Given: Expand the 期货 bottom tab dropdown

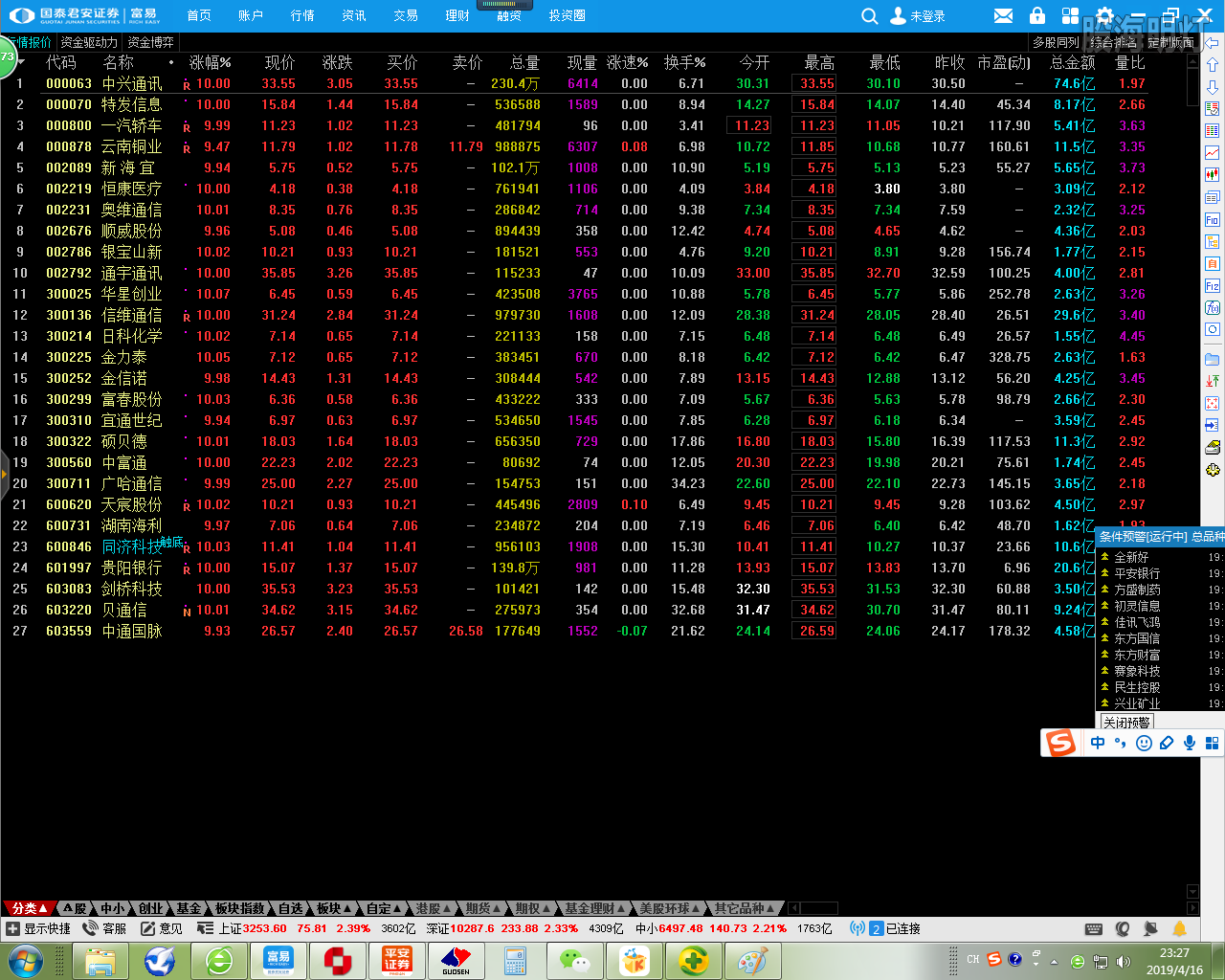Looking at the screenshot, I should pyautogui.click(x=483, y=908).
